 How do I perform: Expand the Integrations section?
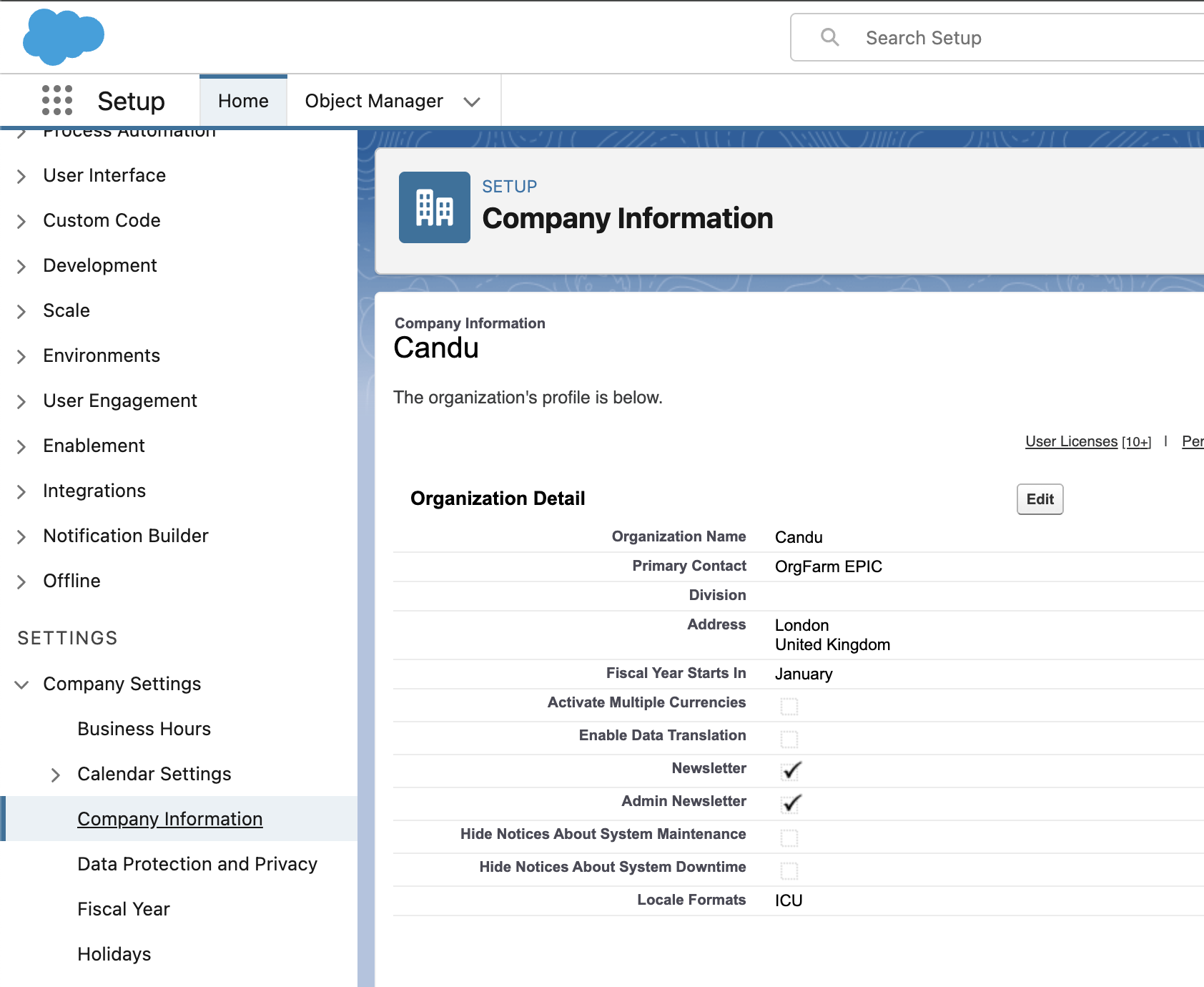21,491
